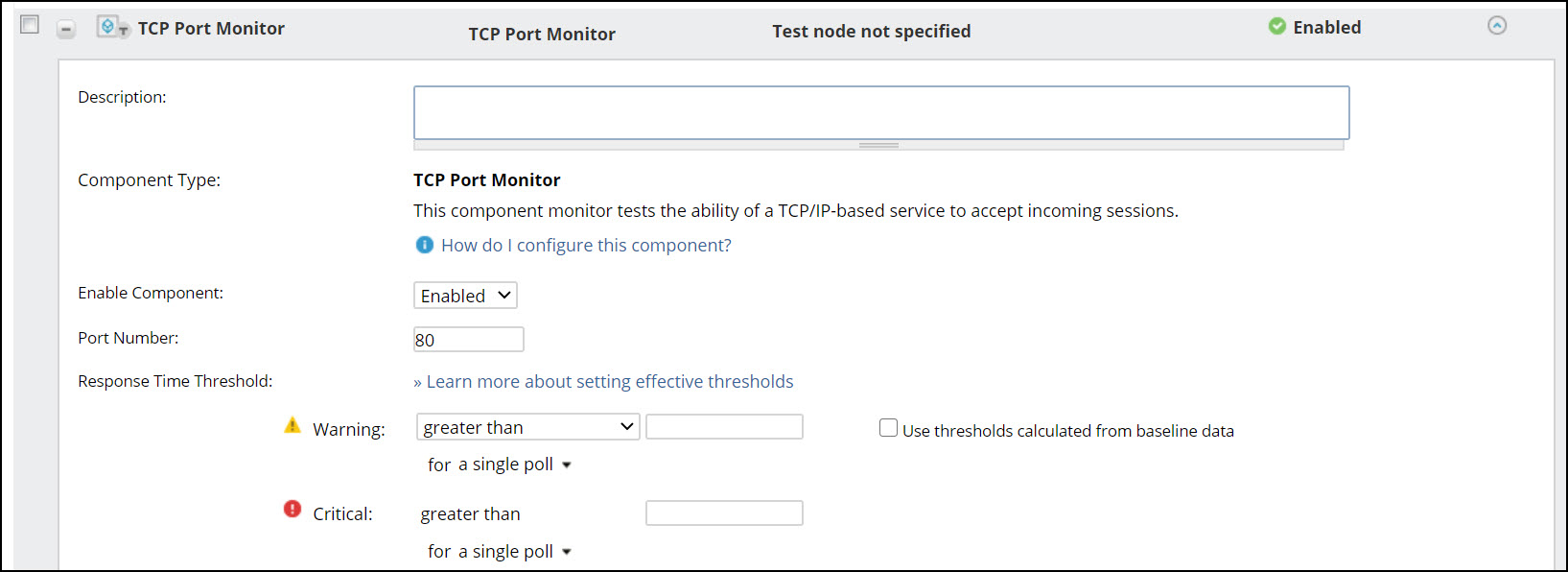Open the Warning greater than operator dropdown
This screenshot has width=1568, height=572.
[528, 427]
